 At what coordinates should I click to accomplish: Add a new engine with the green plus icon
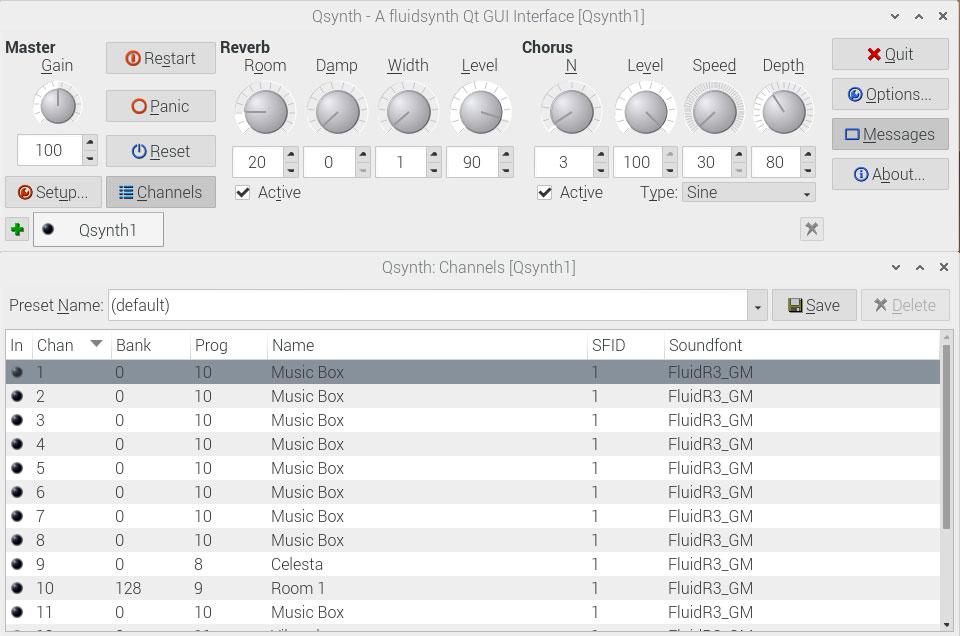tap(16, 229)
